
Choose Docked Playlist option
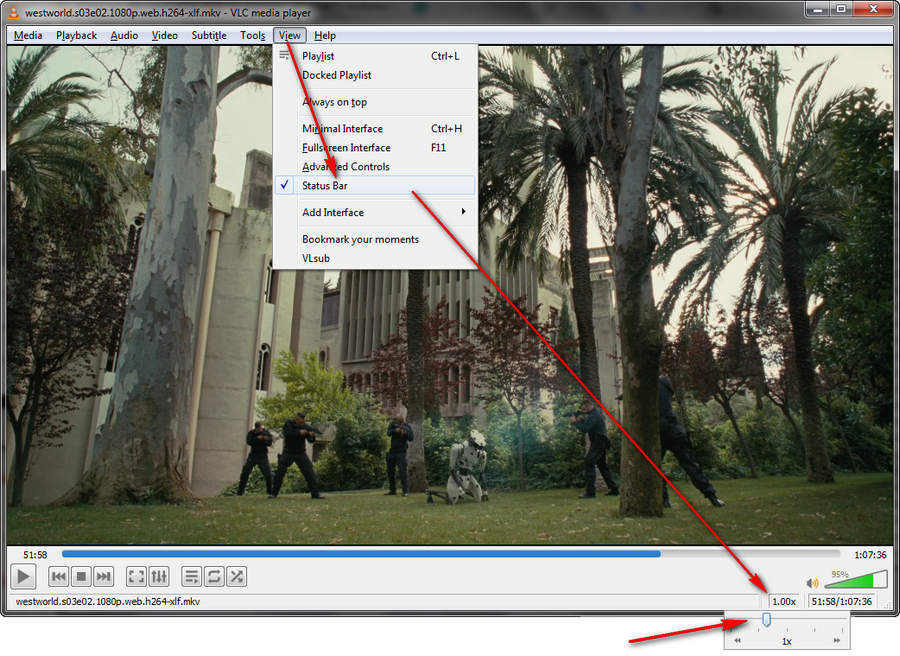tap(375, 75)
